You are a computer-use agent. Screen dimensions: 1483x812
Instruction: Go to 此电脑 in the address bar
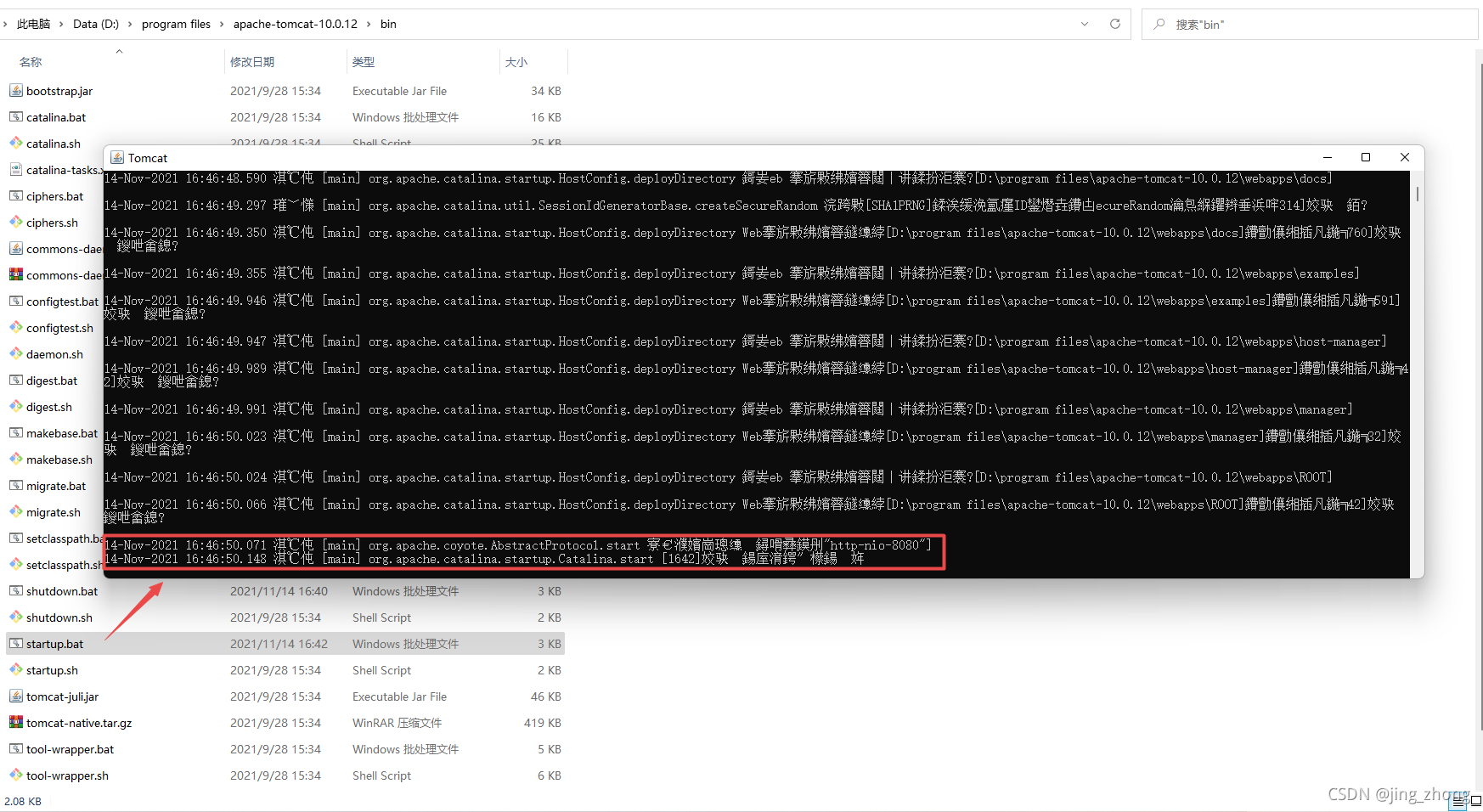pyautogui.click(x=34, y=24)
